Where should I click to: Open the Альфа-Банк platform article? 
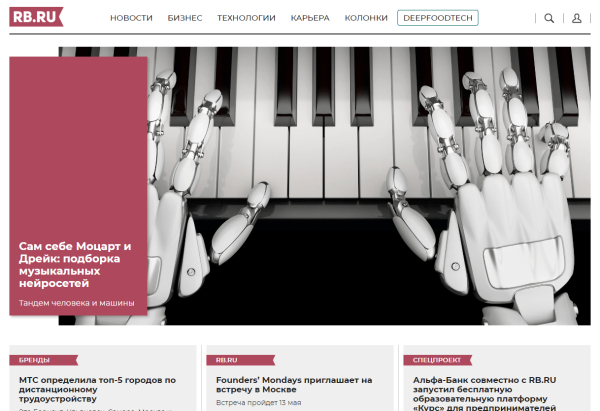click(x=484, y=393)
